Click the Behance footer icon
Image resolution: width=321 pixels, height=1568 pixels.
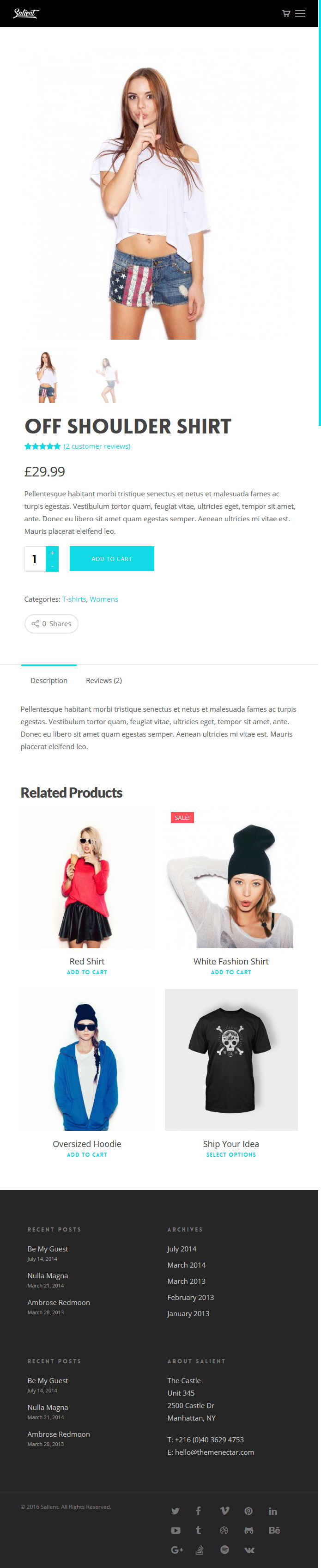tap(274, 1530)
